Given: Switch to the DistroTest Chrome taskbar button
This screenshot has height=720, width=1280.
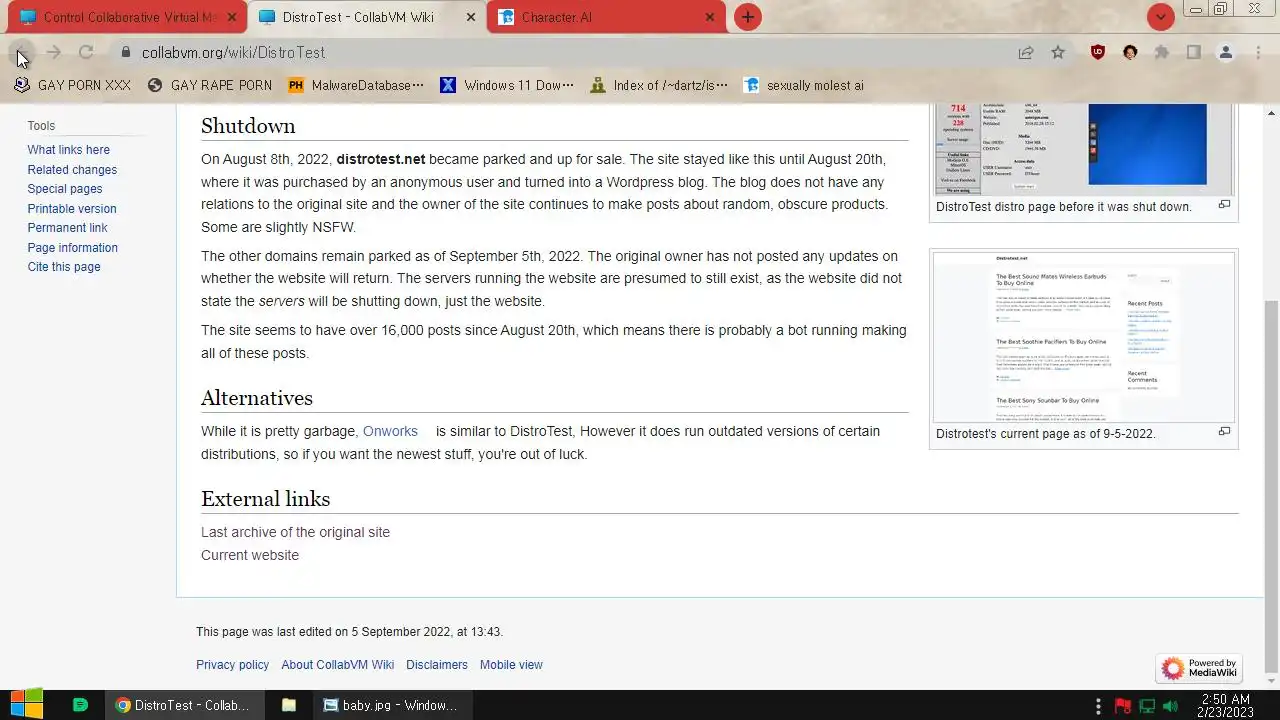Looking at the screenshot, I should [186, 705].
